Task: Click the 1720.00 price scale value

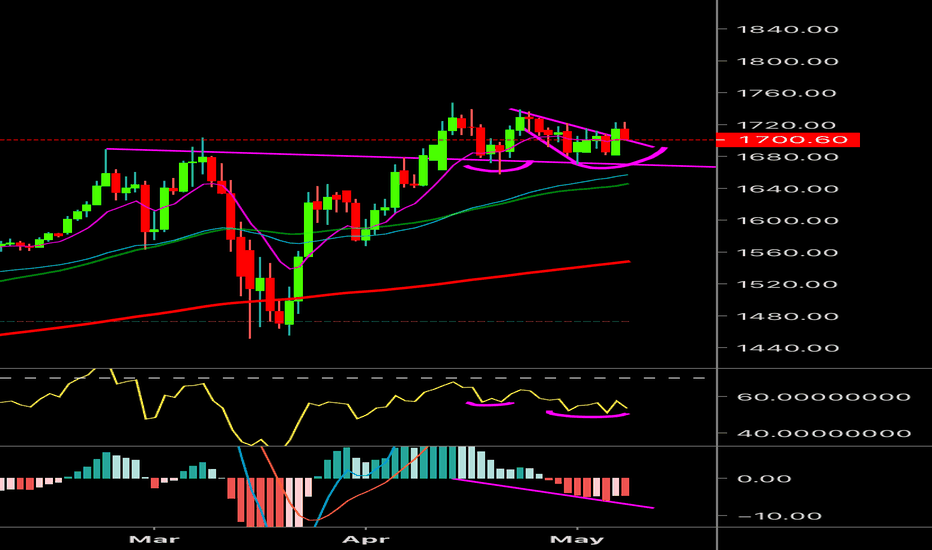Action: 788,125
